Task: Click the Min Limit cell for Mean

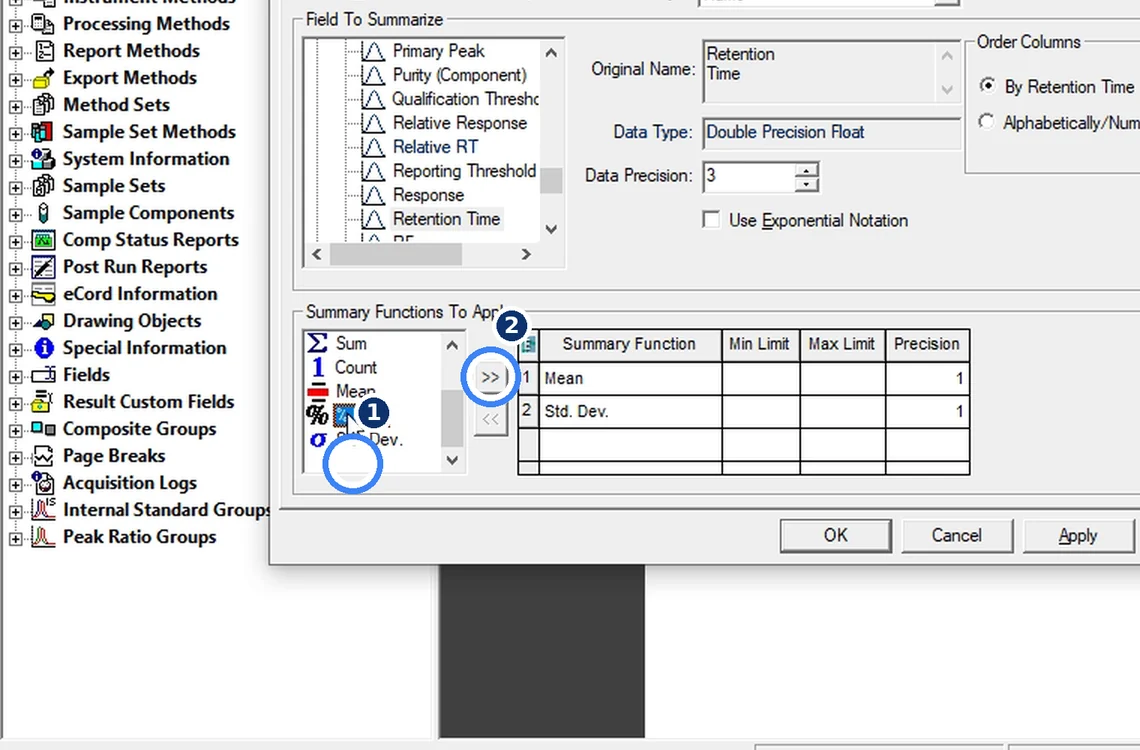Action: pyautogui.click(x=760, y=378)
